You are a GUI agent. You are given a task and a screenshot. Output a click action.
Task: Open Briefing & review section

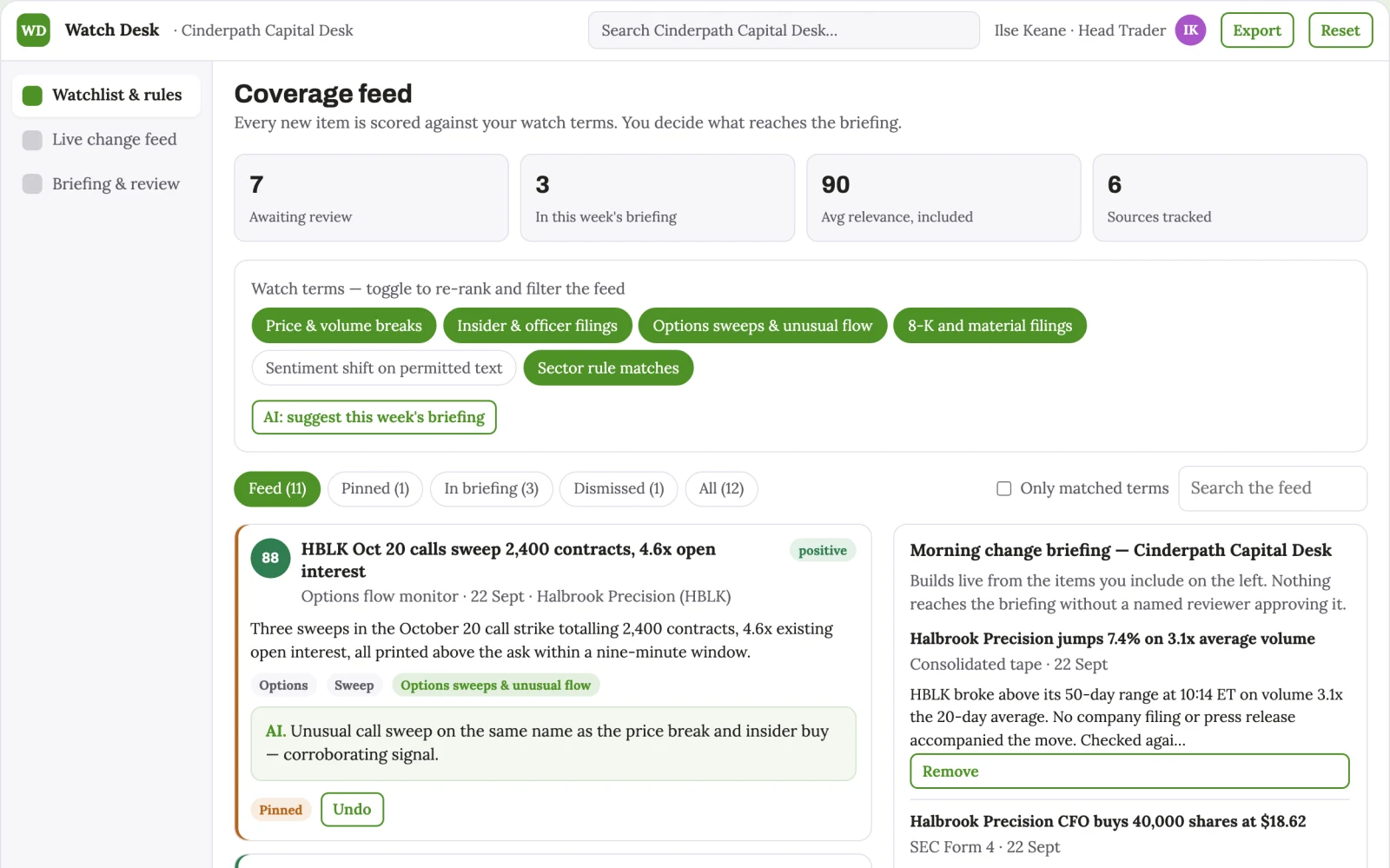(x=106, y=183)
